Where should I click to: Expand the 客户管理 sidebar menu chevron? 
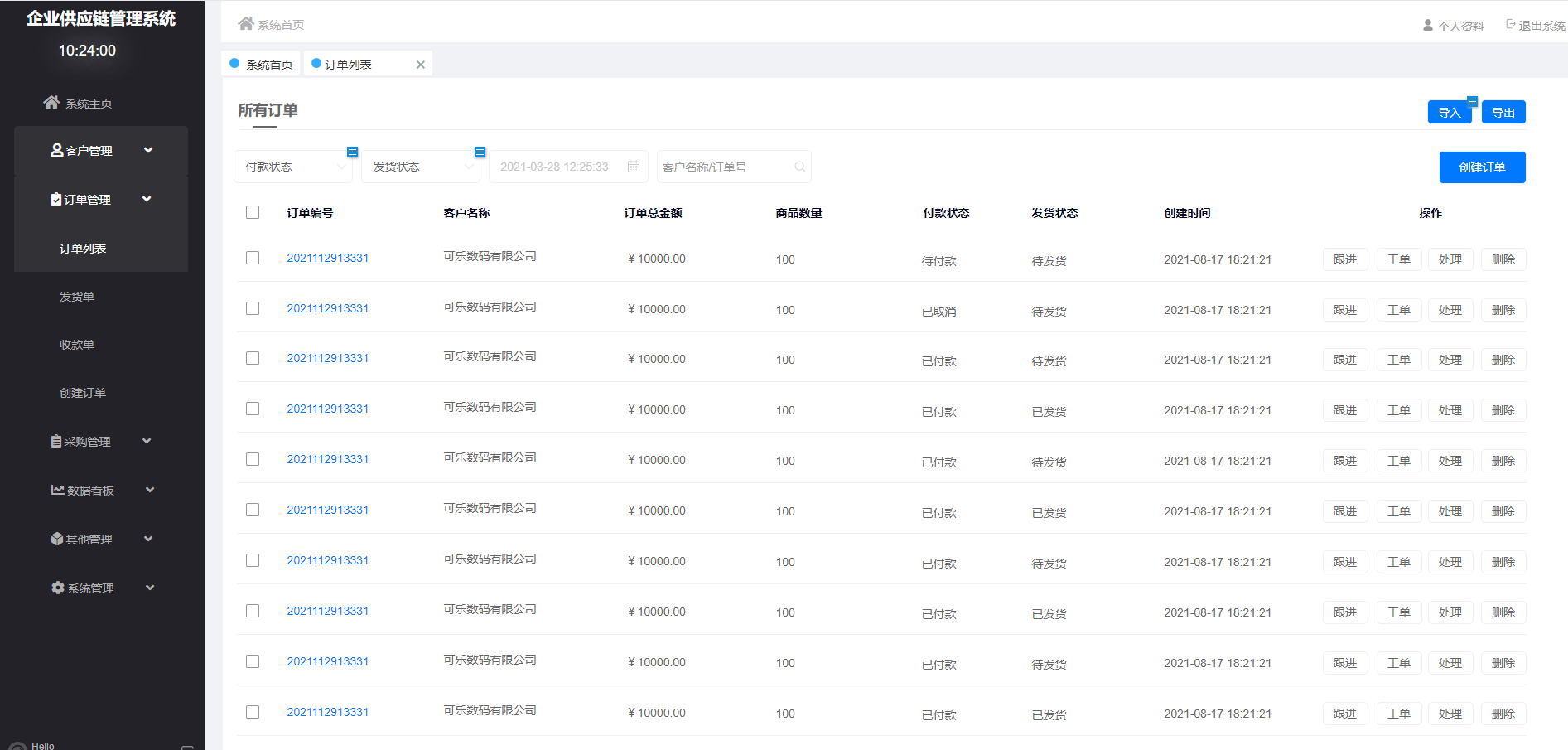[x=148, y=150]
